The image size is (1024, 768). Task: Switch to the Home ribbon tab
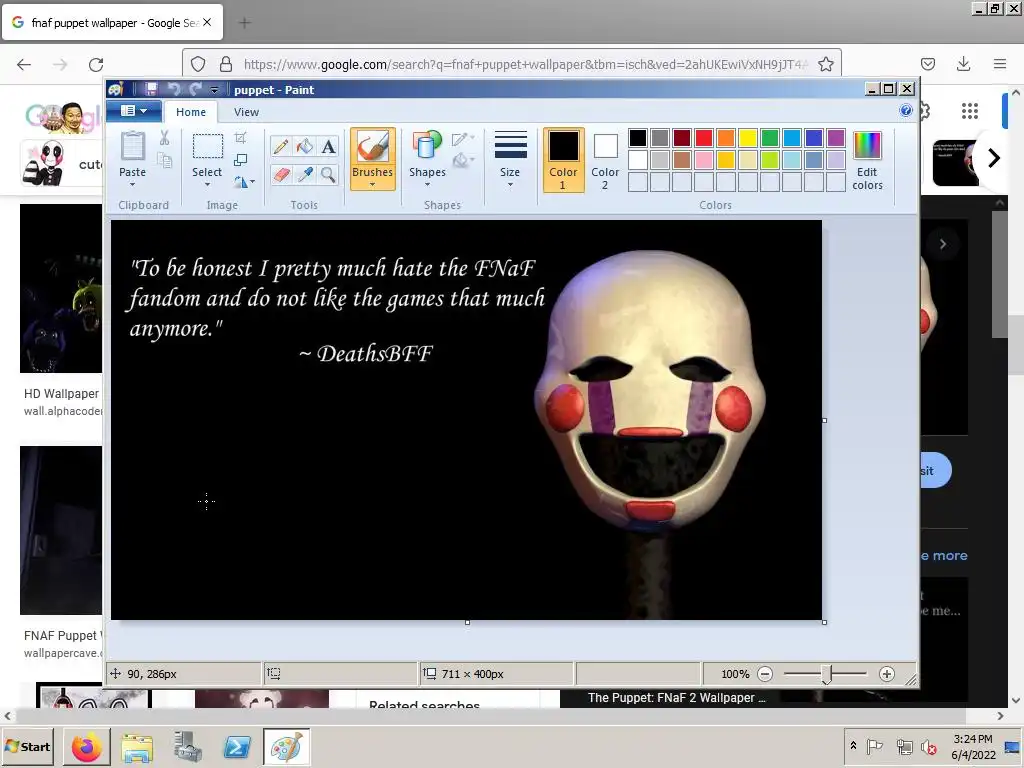191,112
